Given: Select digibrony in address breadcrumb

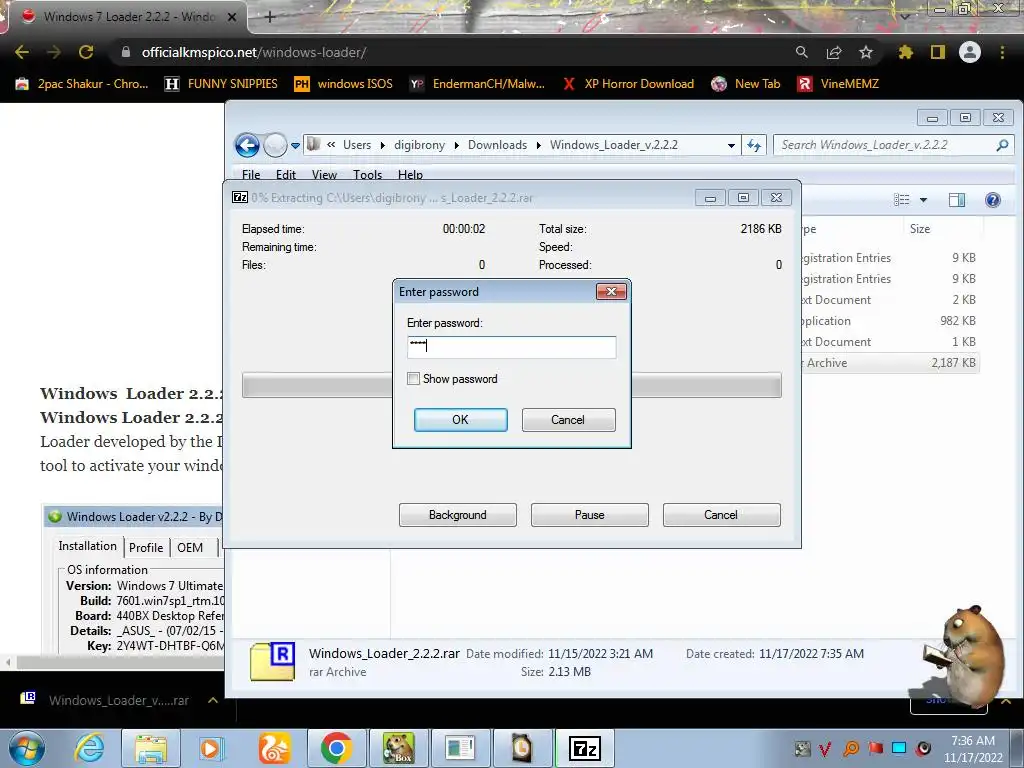Looking at the screenshot, I should 419,145.
